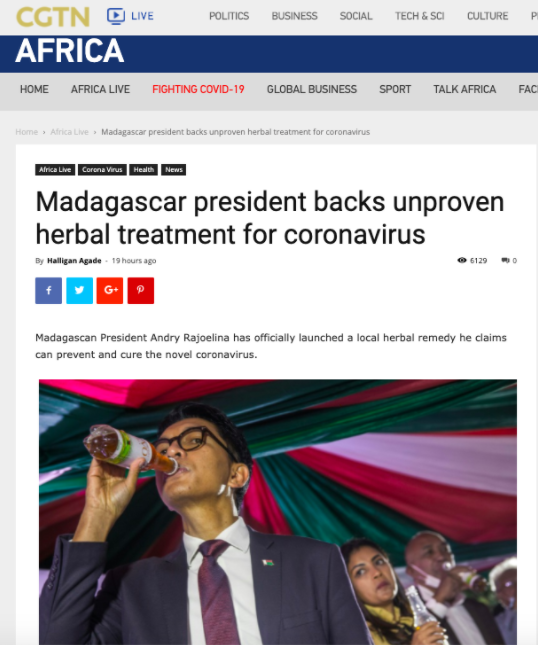
Task: Select the Health category tag
Action: [x=143, y=170]
